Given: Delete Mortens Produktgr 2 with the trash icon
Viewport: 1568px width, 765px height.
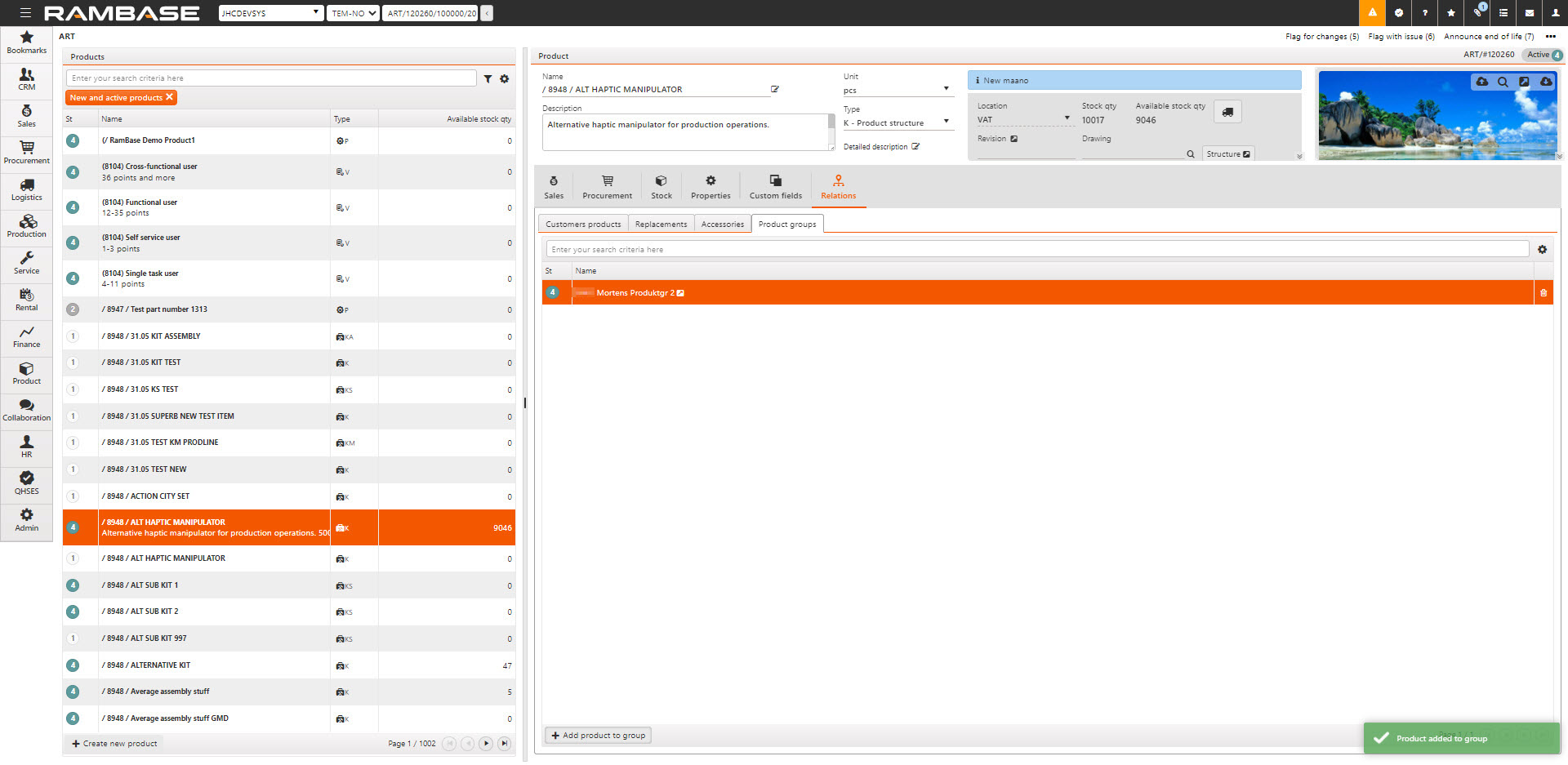Looking at the screenshot, I should pyautogui.click(x=1543, y=293).
